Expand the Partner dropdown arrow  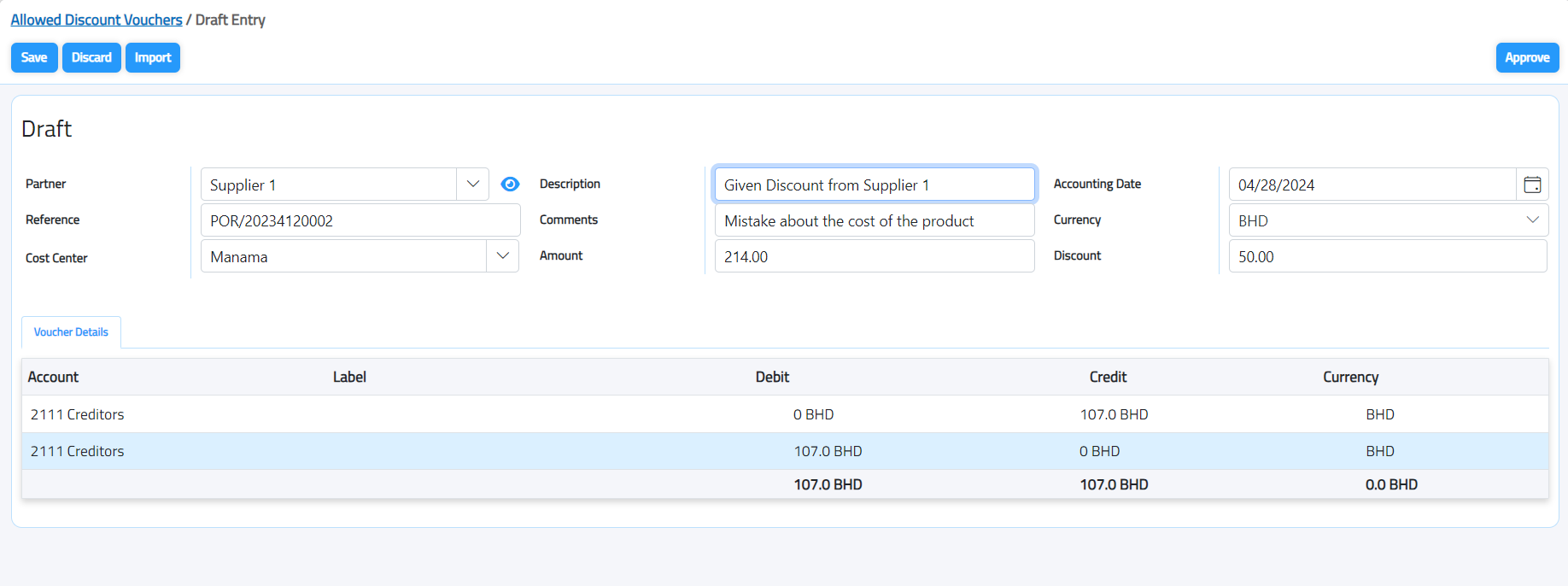[x=472, y=185]
